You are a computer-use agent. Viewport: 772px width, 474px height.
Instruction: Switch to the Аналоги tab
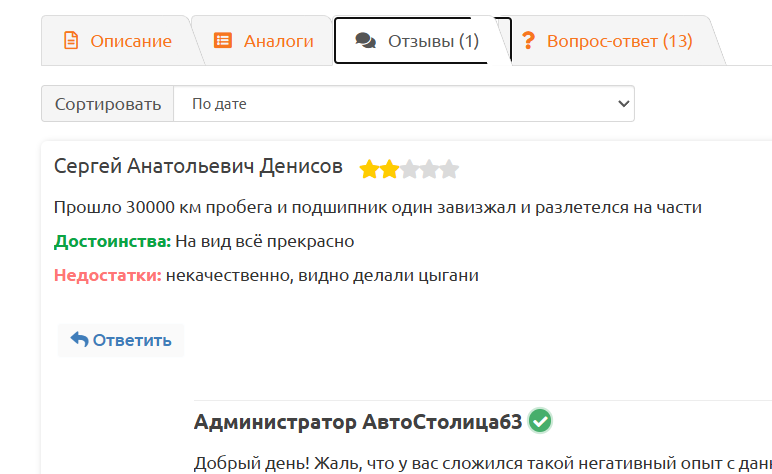263,41
